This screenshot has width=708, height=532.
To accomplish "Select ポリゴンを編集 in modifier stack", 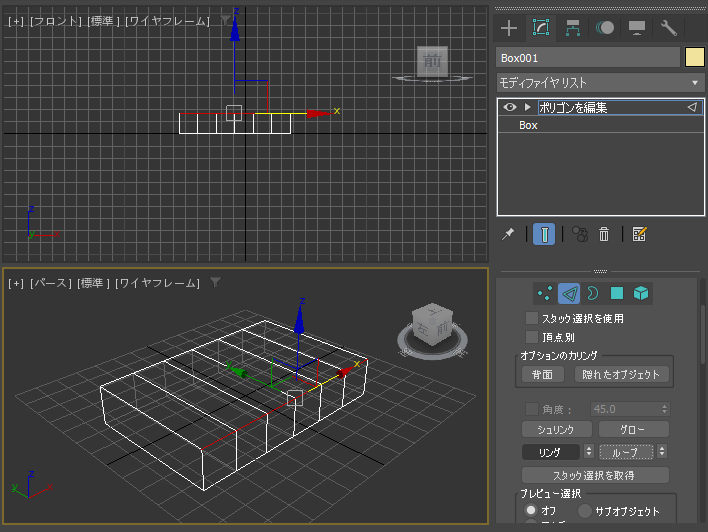I will tap(573, 107).
